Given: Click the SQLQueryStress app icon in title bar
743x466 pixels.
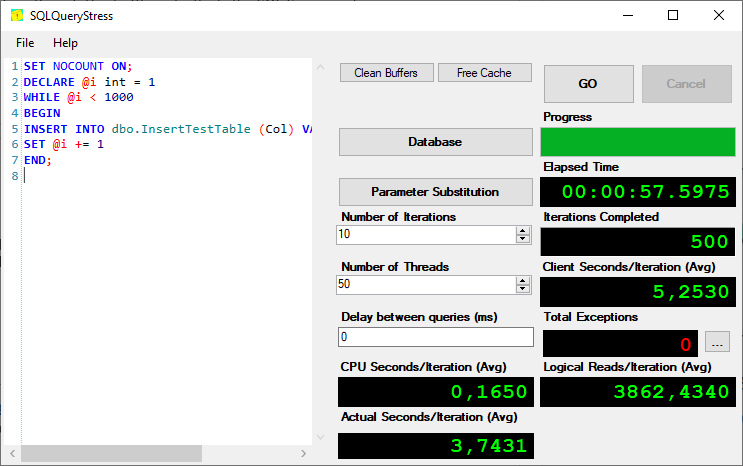Looking at the screenshot, I should [x=17, y=15].
